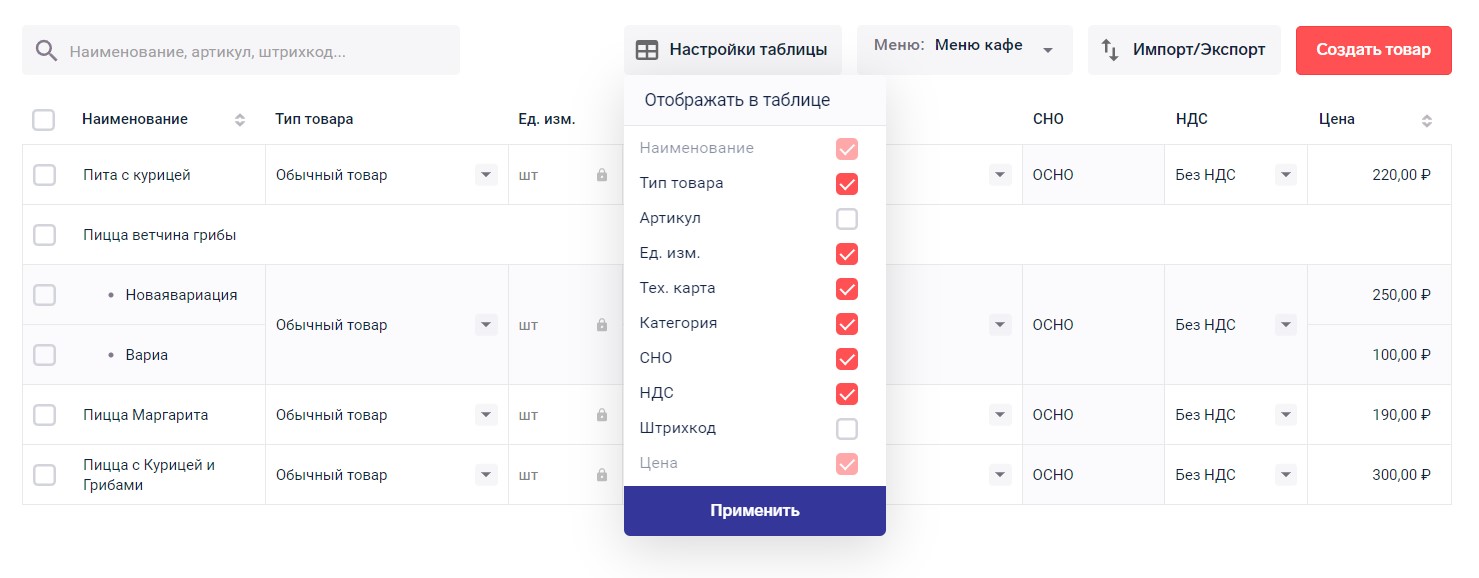Uncheck Тип товара column checkbox

pyautogui.click(x=847, y=184)
